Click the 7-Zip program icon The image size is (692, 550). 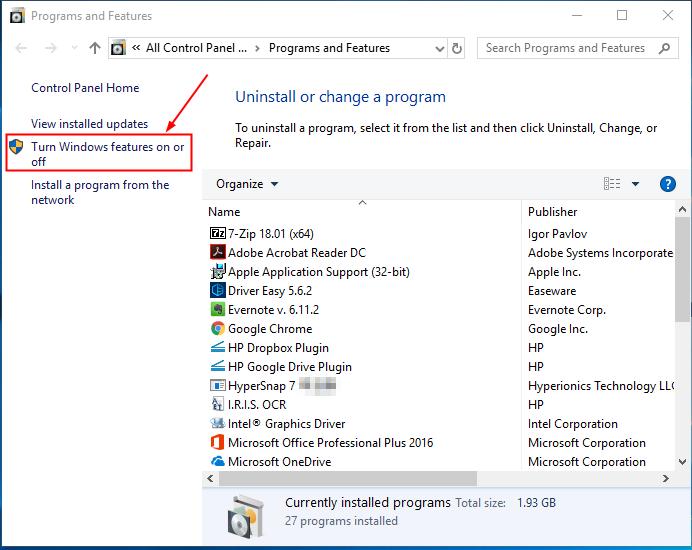tap(218, 234)
